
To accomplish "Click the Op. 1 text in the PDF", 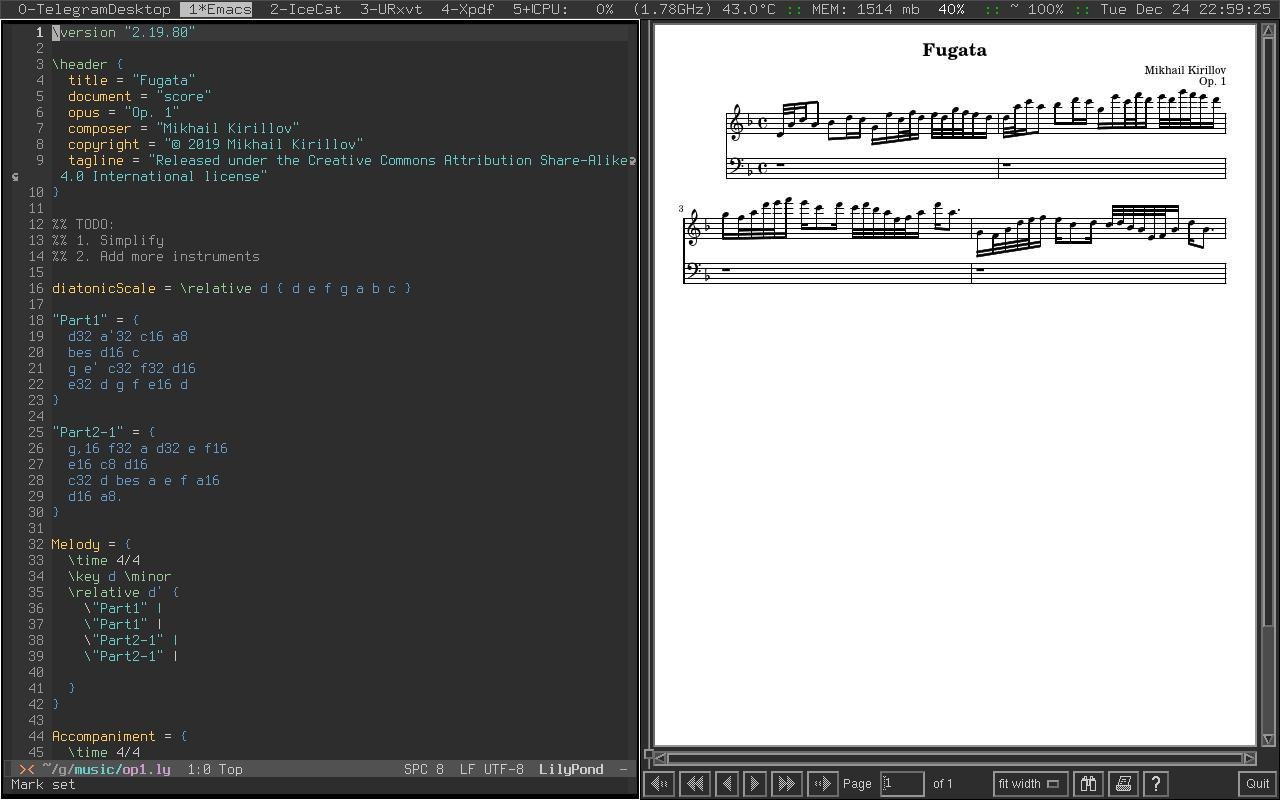I will (x=1212, y=82).
